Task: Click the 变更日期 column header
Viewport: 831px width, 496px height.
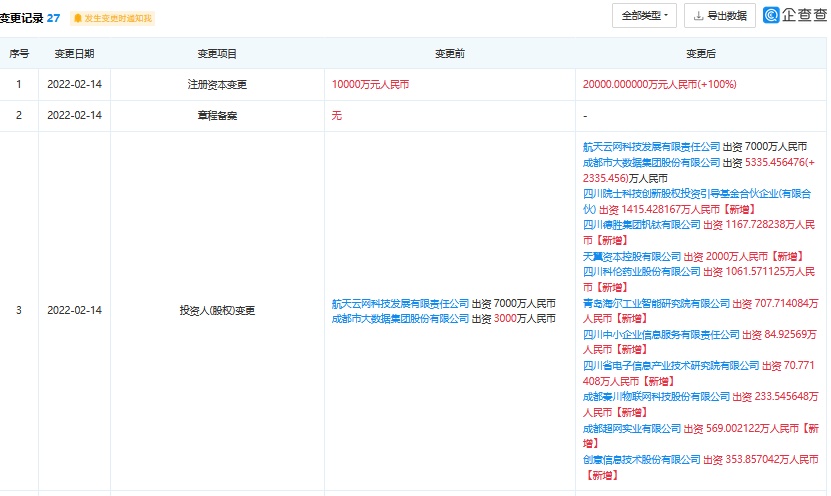Action: (x=74, y=53)
